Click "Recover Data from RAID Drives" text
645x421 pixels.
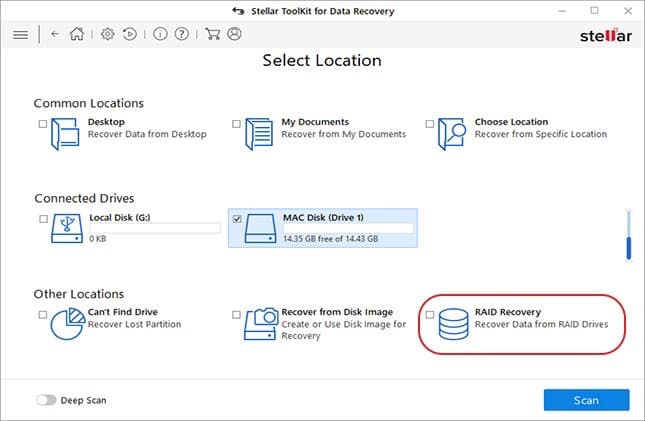point(541,324)
